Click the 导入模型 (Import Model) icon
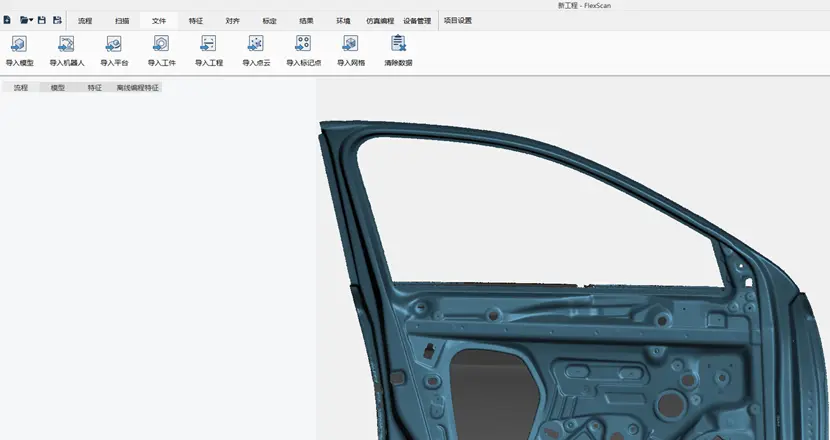This screenshot has width=830, height=440. click(x=19, y=45)
